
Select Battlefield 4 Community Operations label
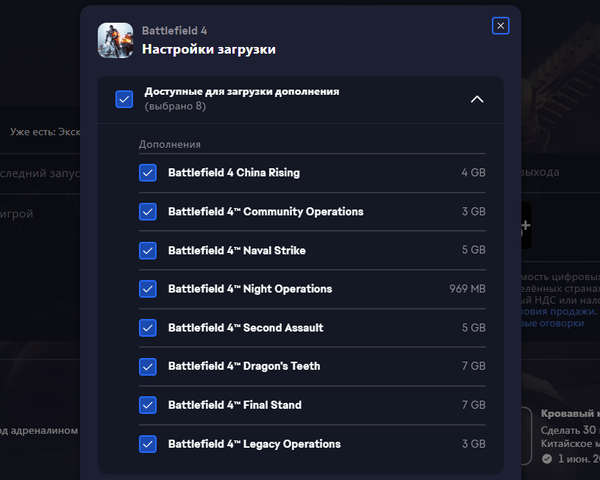266,212
